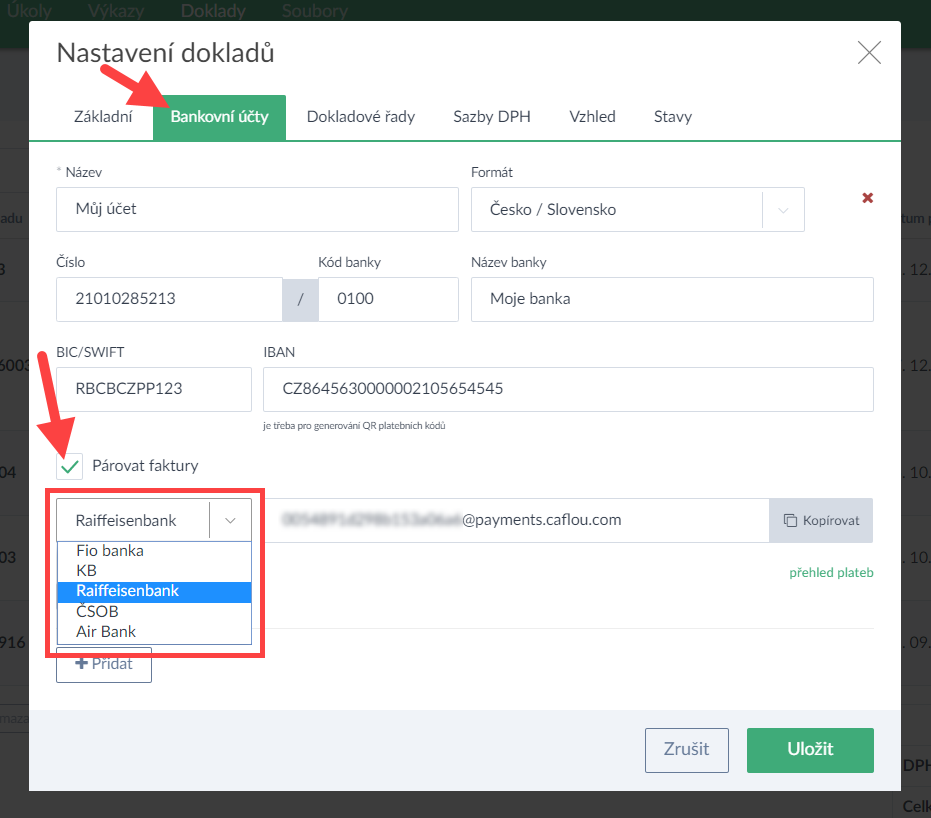Select Fio banka from the list
931x818 pixels.
[110, 551]
